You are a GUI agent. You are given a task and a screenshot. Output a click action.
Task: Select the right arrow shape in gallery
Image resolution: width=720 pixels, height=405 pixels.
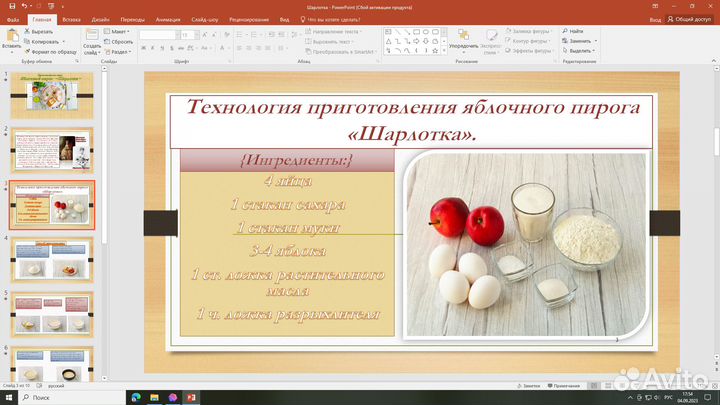[x=416, y=41]
